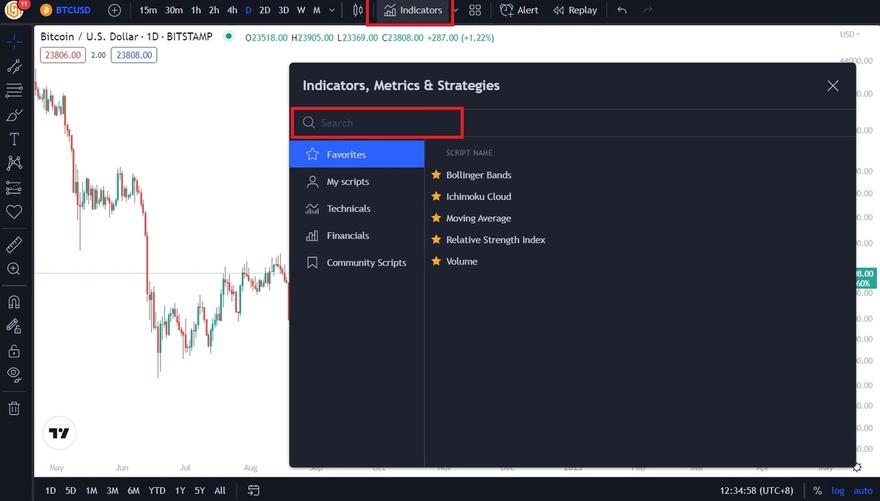Image resolution: width=880 pixels, height=501 pixels.
Task: Open the Community Scripts category
Action: coord(357,263)
